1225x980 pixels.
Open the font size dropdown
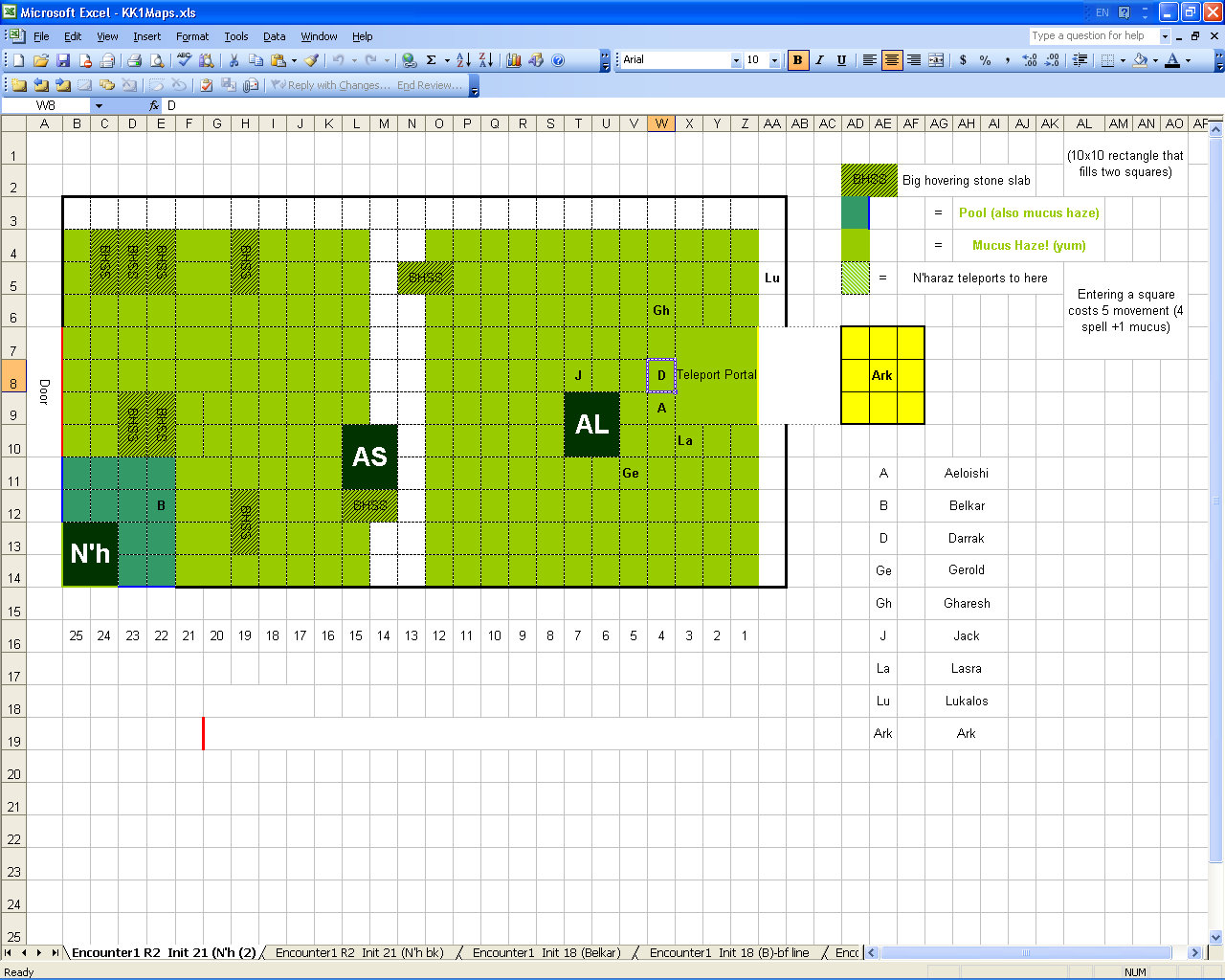tap(774, 60)
